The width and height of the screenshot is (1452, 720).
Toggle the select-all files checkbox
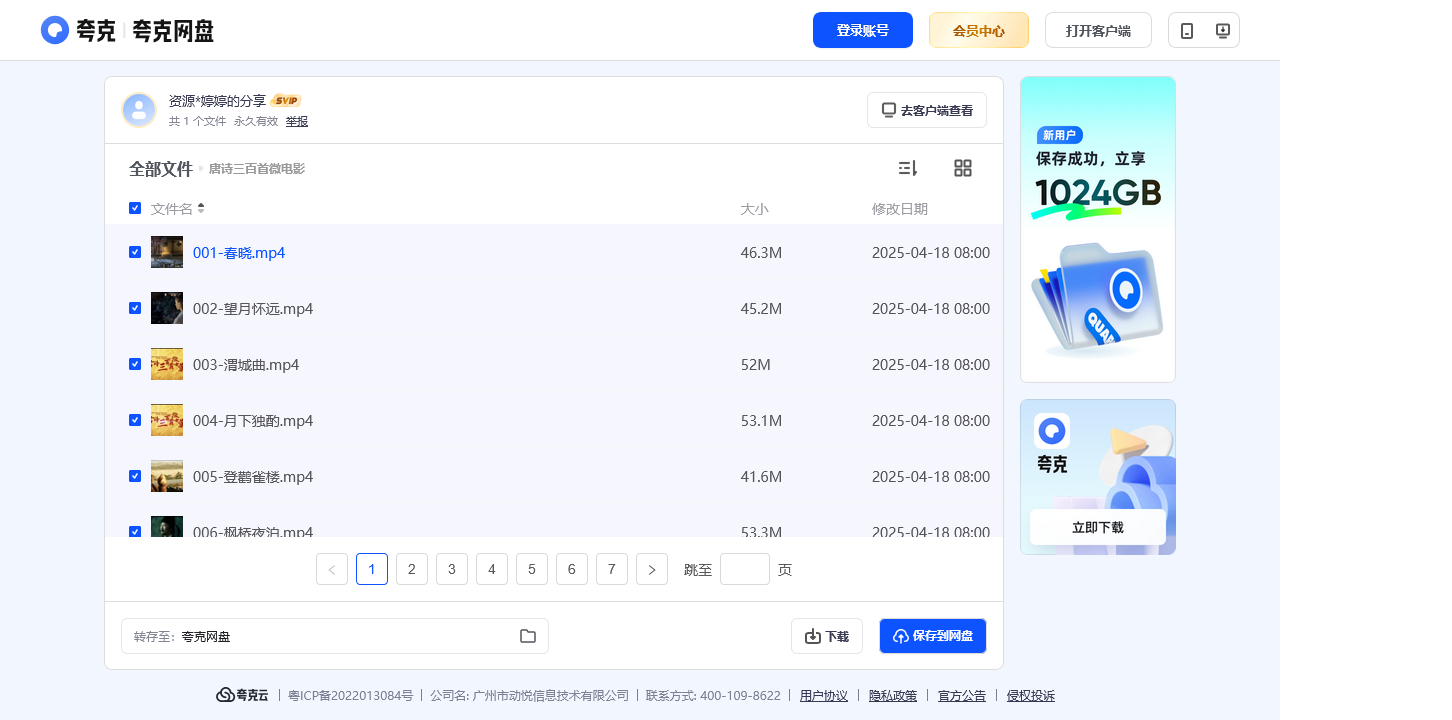tap(135, 208)
